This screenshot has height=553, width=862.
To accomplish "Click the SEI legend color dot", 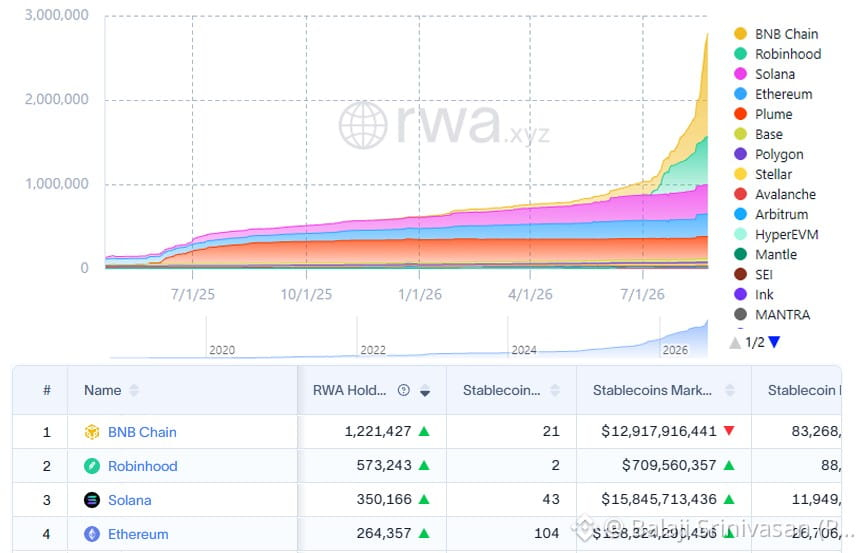I will coord(741,275).
